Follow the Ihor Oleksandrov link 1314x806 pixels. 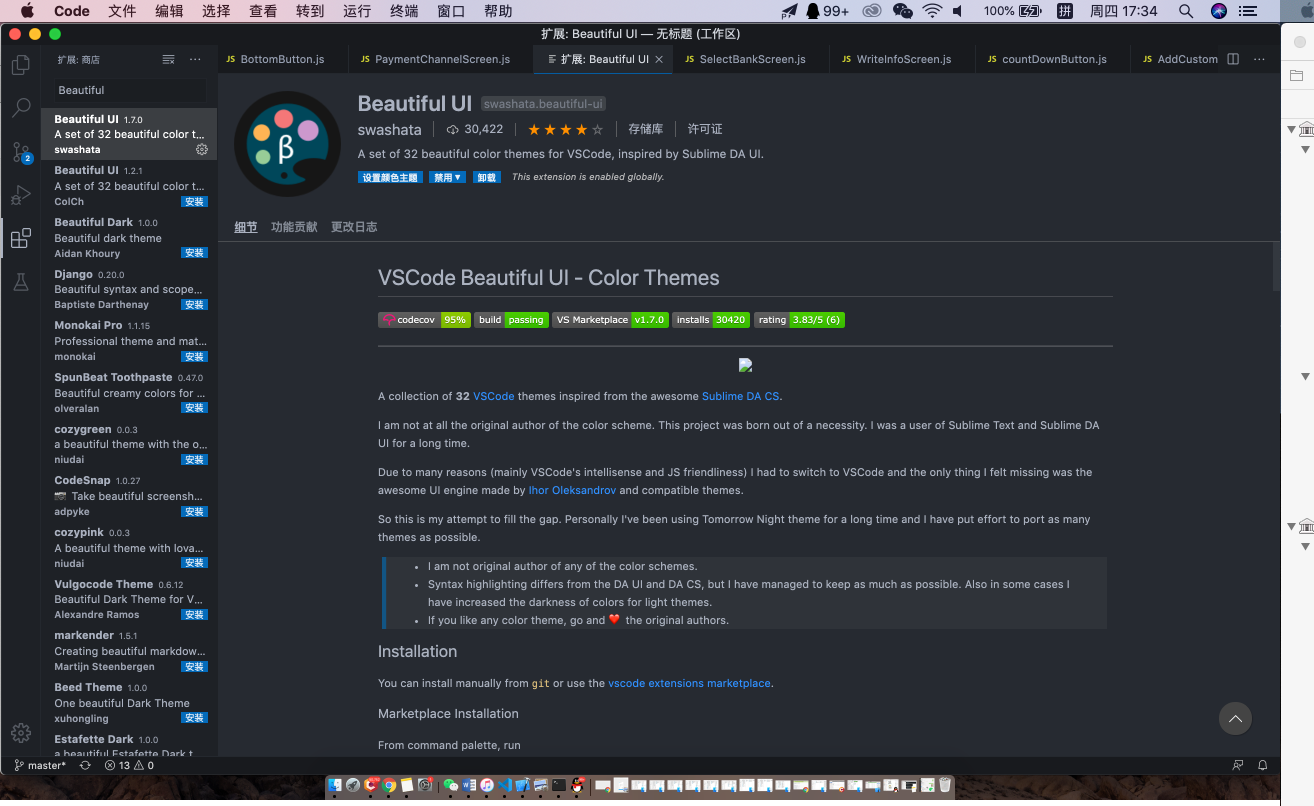(572, 490)
